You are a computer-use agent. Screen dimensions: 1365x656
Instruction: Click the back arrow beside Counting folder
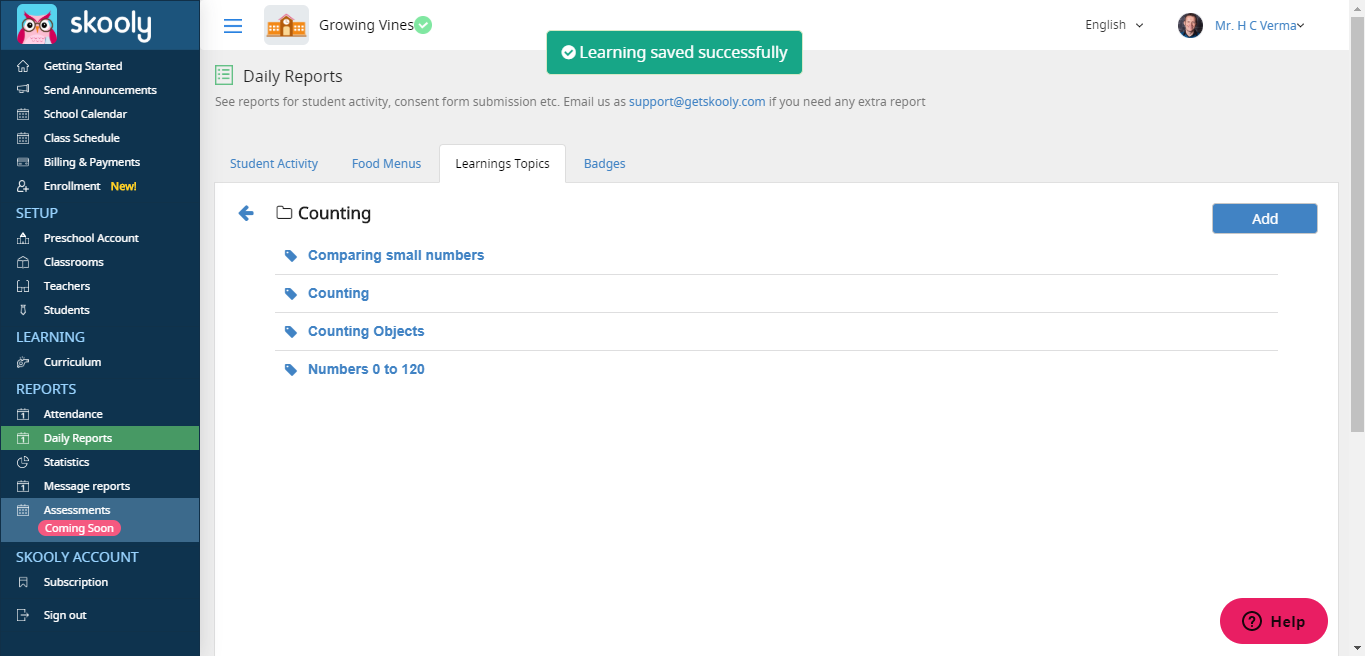tap(246, 213)
